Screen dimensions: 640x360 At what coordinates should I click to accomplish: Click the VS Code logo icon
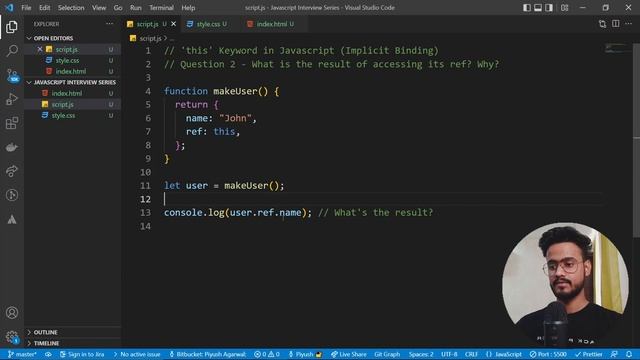(9, 7)
